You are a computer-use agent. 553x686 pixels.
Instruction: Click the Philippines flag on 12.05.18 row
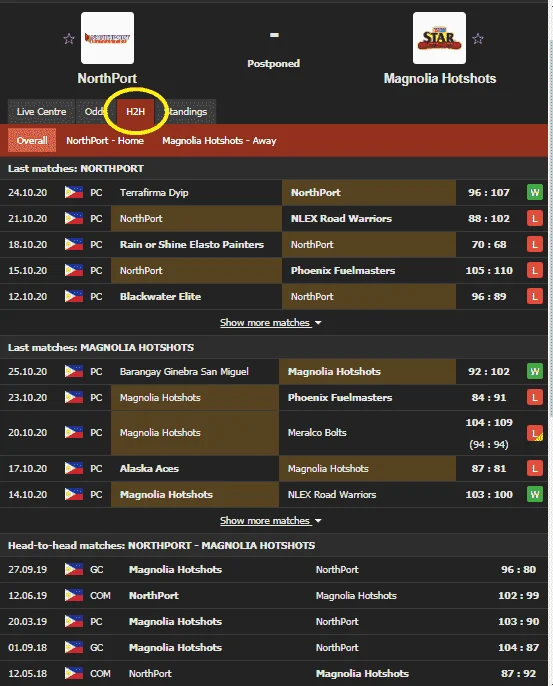[74, 673]
